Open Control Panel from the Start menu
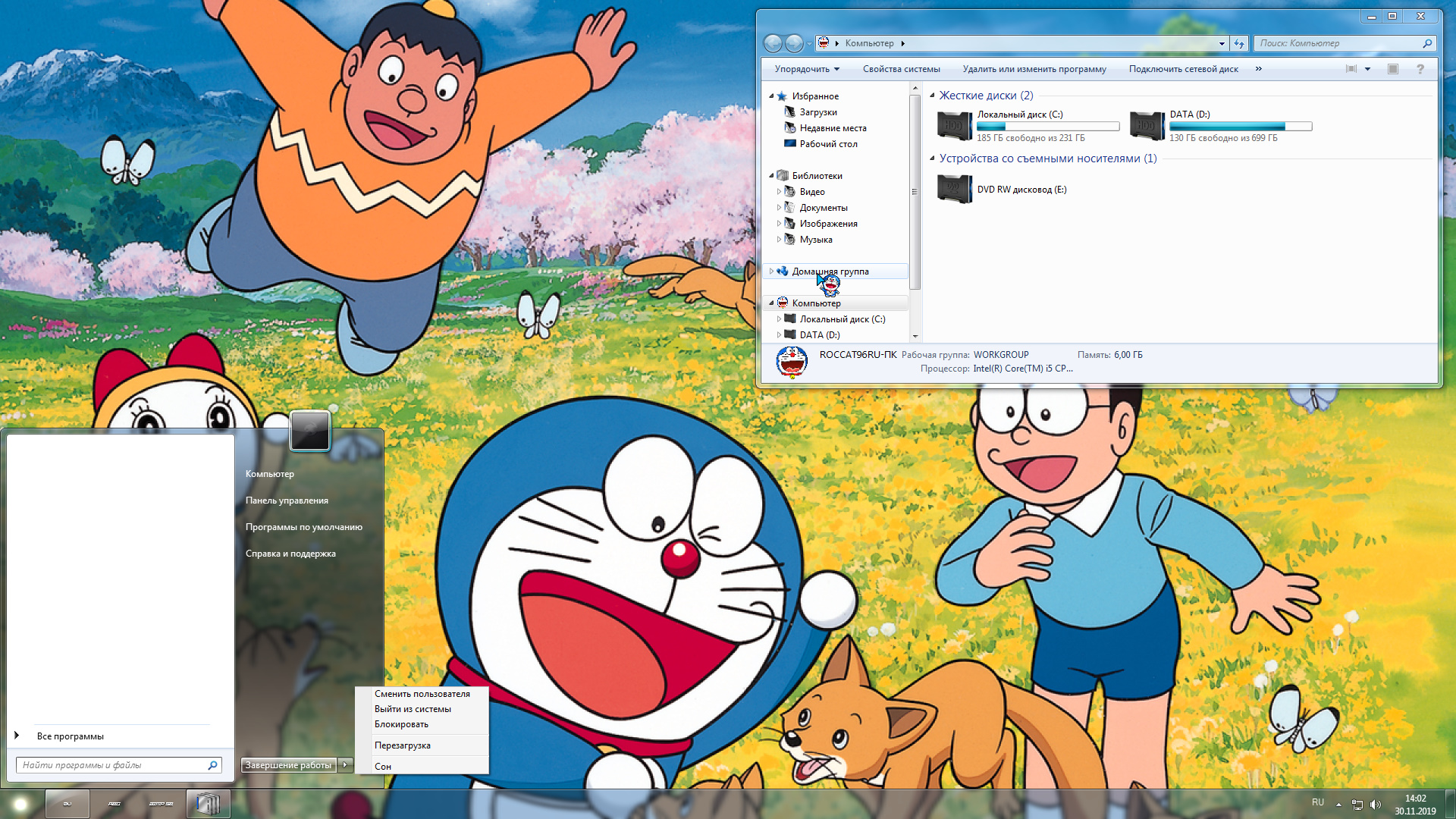 tap(287, 500)
